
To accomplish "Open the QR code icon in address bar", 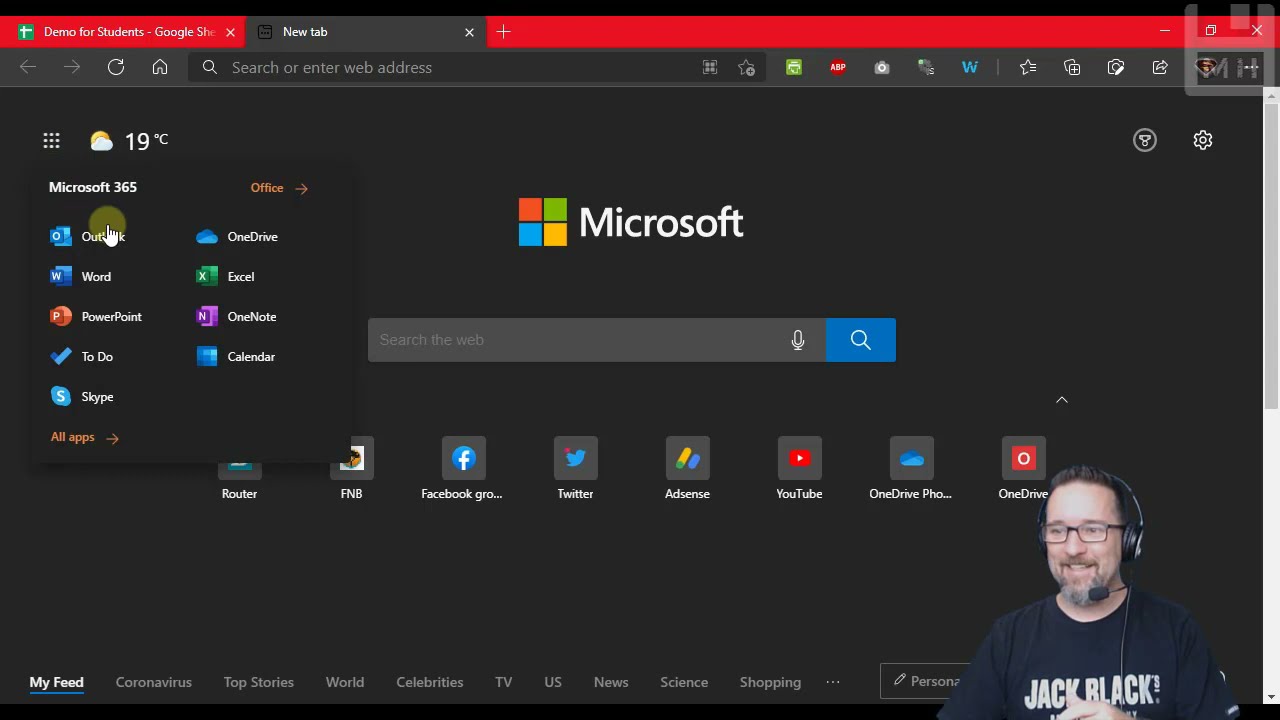I will coord(710,67).
